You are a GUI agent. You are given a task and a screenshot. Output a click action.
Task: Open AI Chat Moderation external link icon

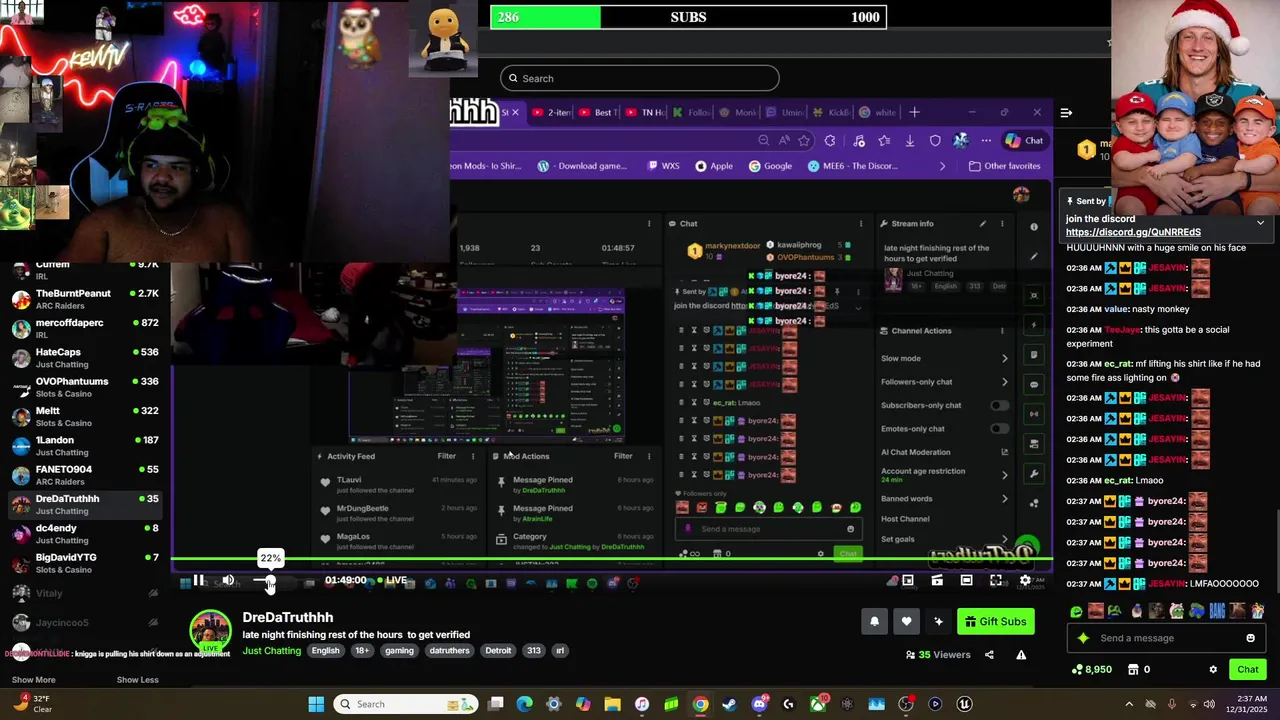tap(1004, 452)
